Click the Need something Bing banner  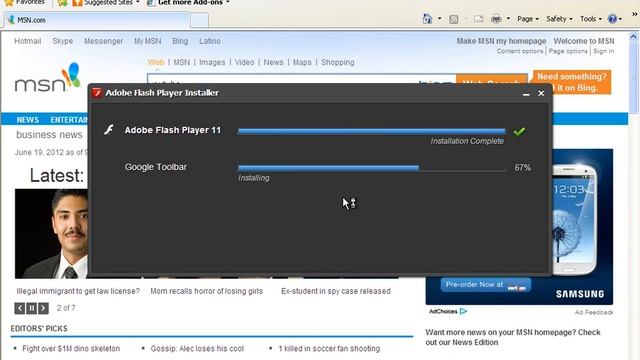coord(572,82)
